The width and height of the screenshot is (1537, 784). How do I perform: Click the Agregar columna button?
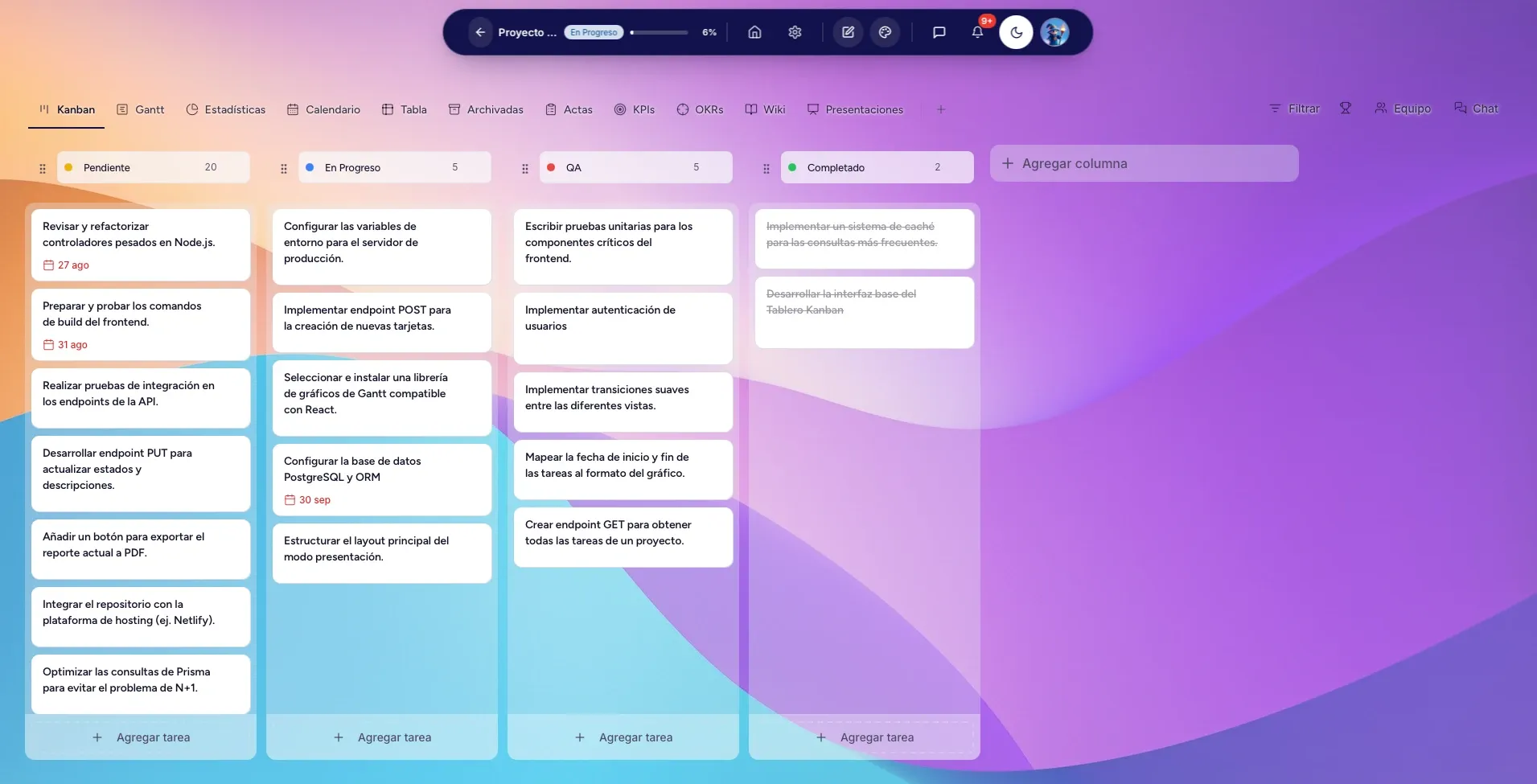tap(1144, 163)
